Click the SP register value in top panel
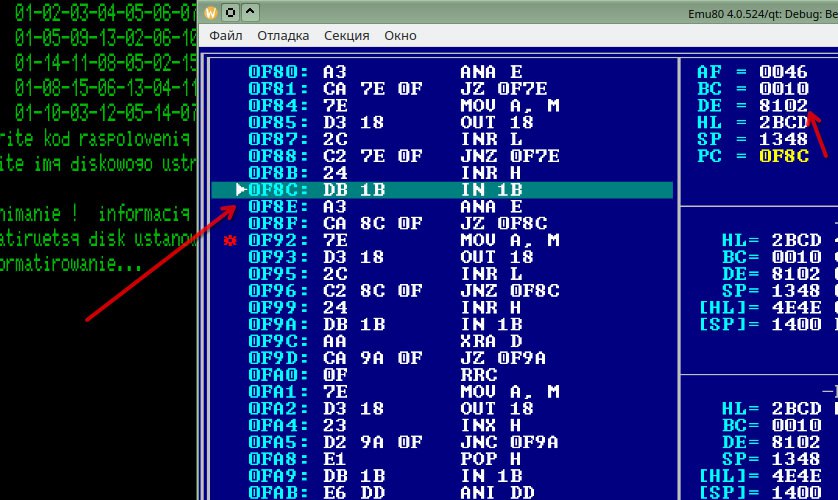 click(783, 140)
